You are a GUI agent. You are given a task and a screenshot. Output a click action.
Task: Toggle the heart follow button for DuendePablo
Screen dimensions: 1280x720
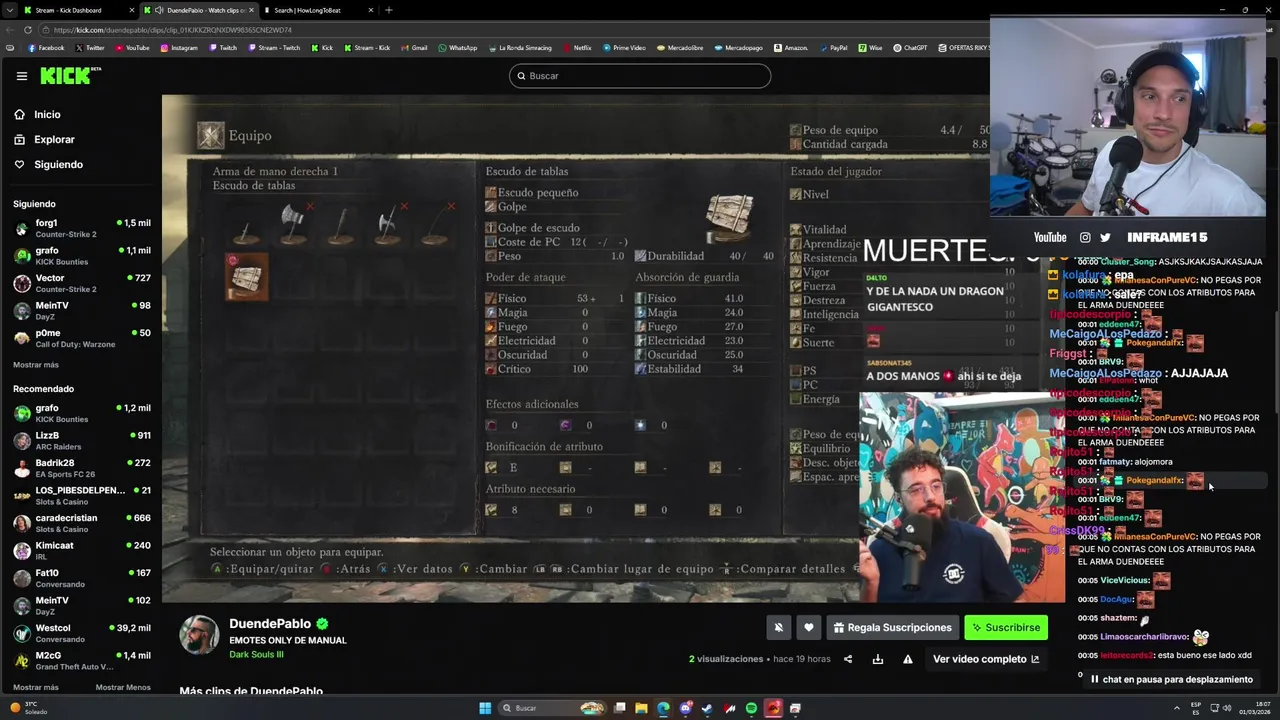[x=809, y=628]
